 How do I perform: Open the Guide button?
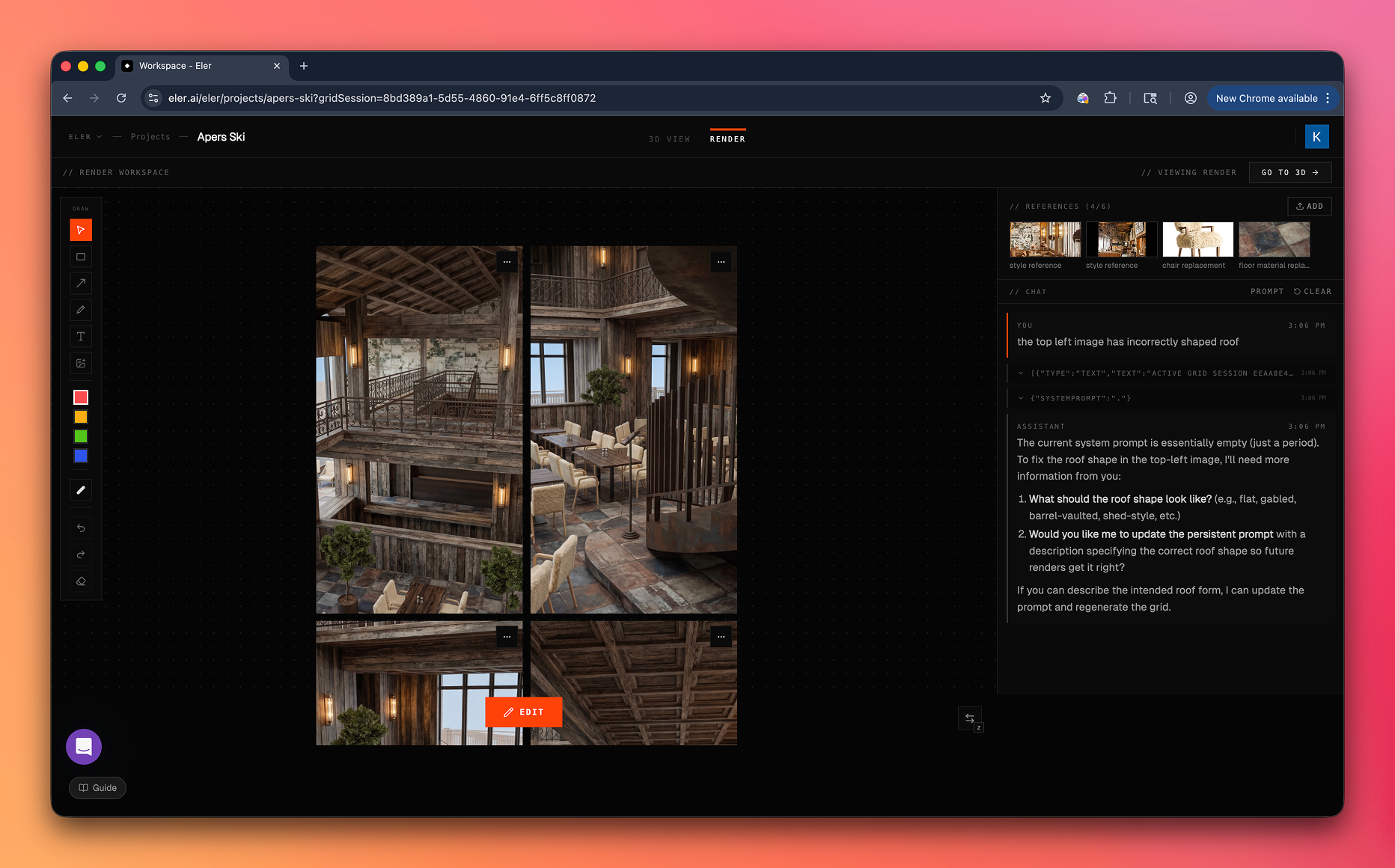[x=97, y=788]
